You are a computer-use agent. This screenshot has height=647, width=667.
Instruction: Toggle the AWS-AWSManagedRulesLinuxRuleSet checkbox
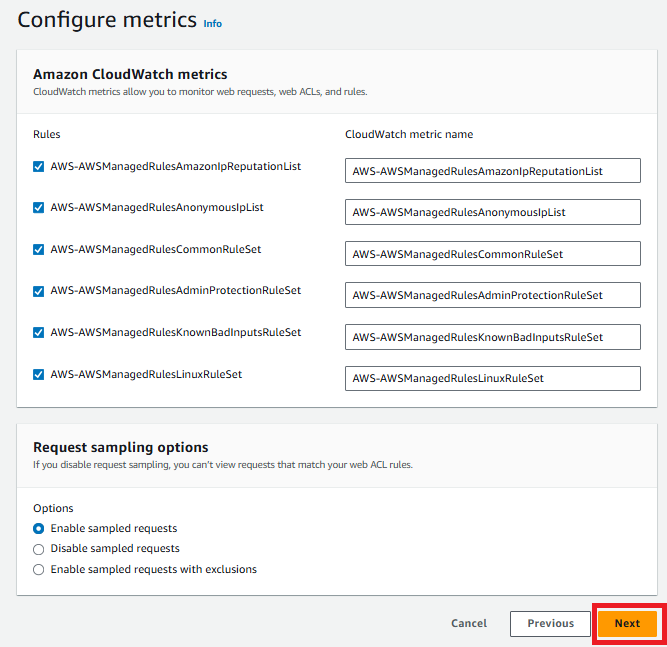tap(38, 374)
